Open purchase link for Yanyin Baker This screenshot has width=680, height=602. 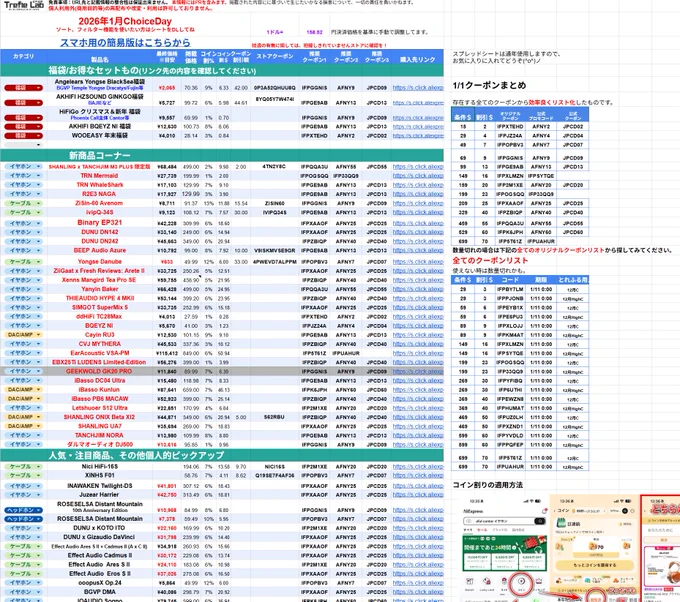pos(418,289)
